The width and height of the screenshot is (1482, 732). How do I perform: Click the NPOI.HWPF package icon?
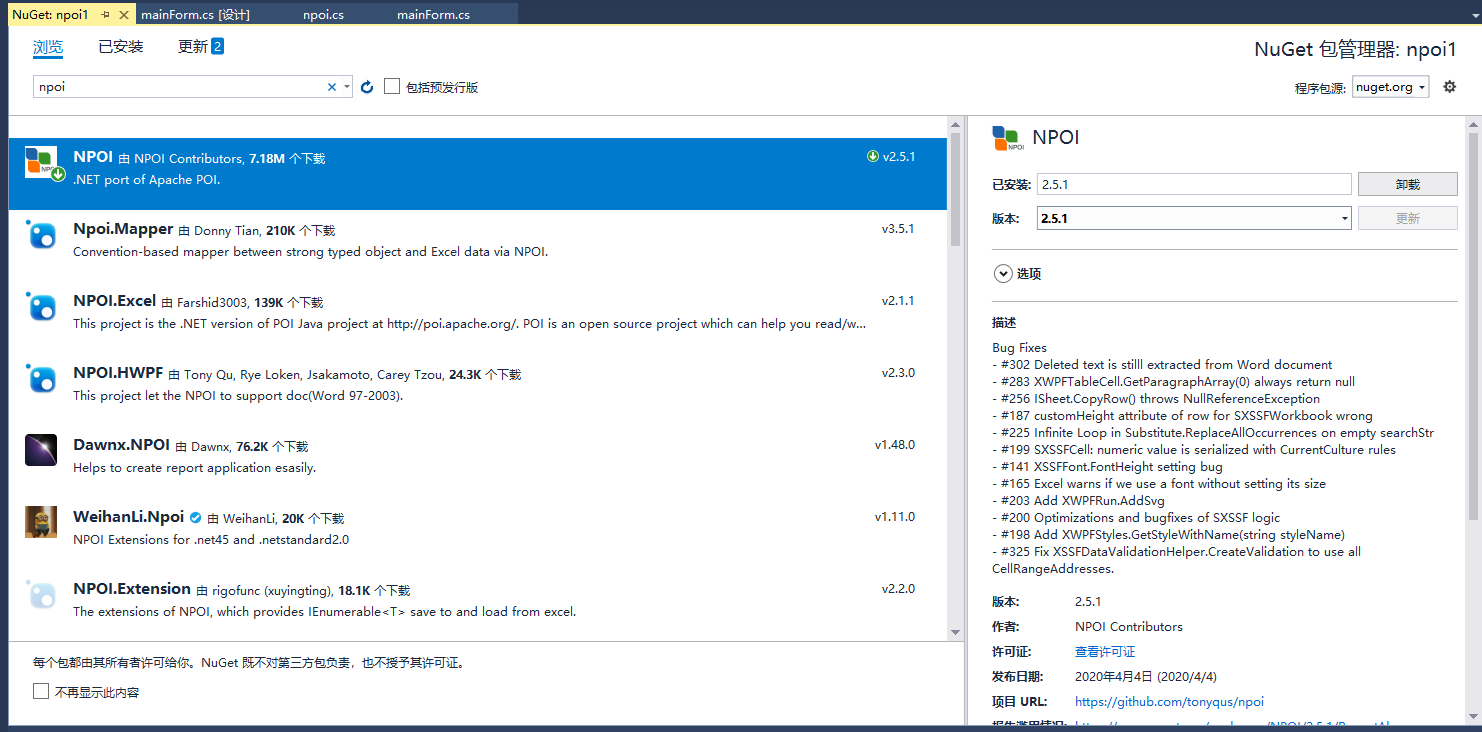41,379
